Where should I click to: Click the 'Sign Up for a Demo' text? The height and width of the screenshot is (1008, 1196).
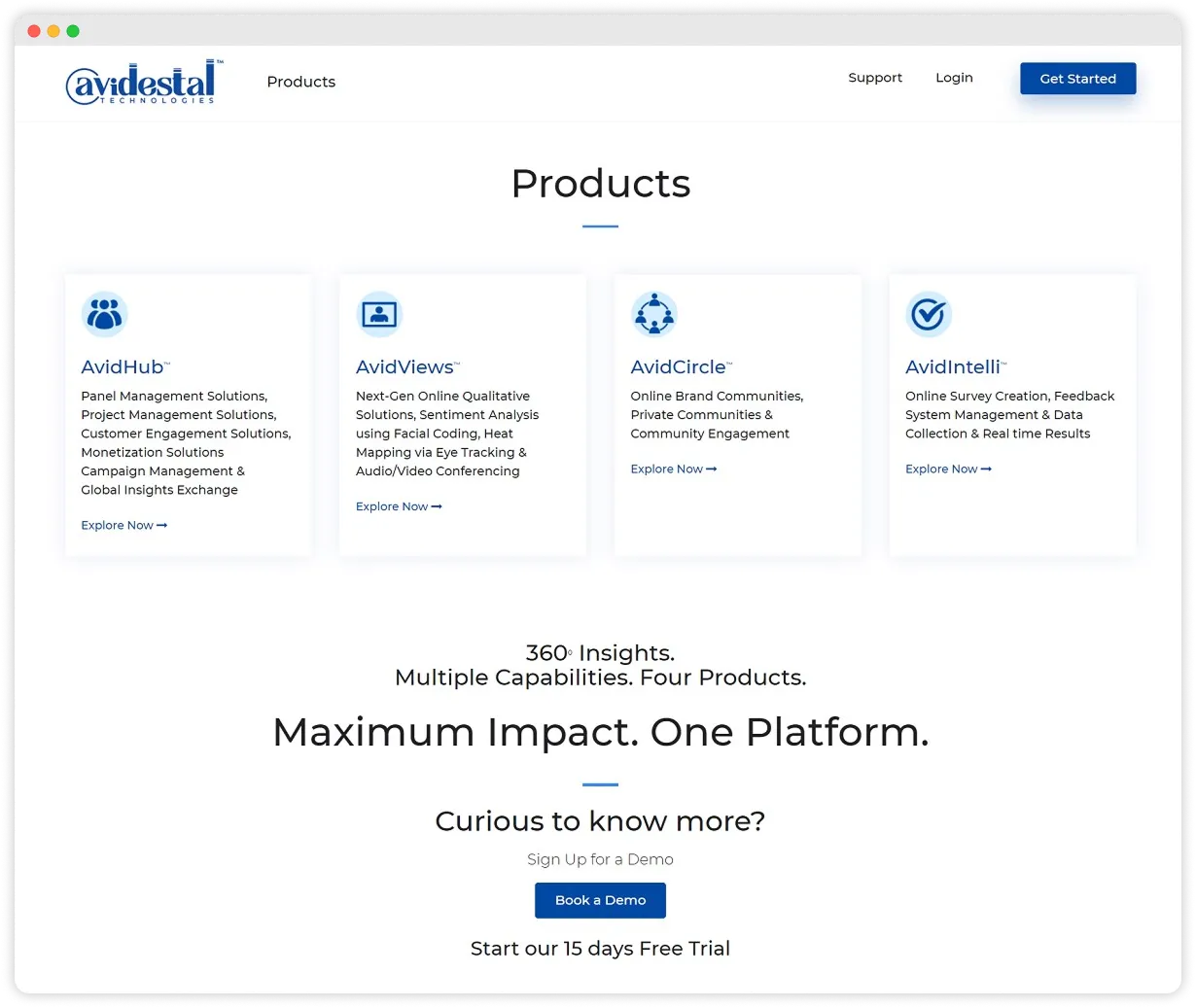pyautogui.click(x=600, y=859)
